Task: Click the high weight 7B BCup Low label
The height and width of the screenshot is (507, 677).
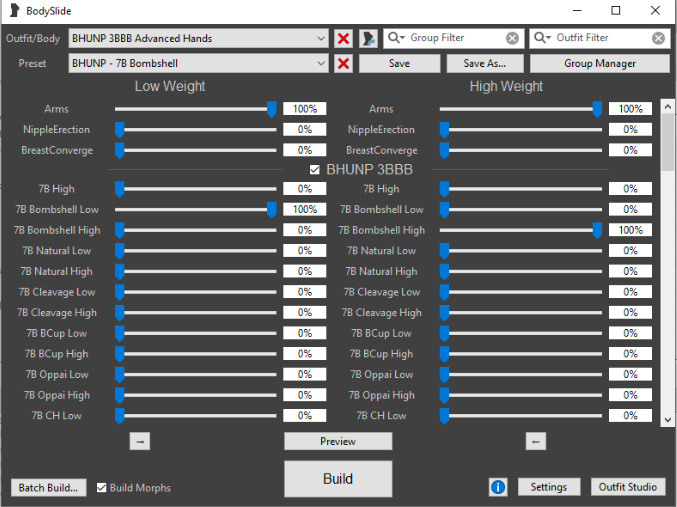Action: (381, 333)
